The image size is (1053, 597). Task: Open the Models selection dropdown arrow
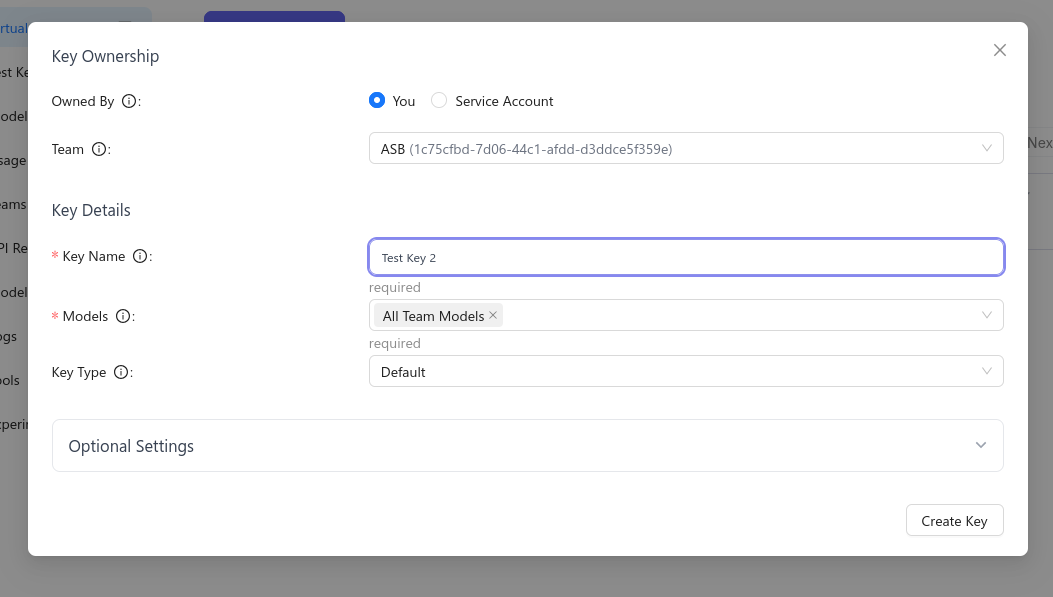pyautogui.click(x=987, y=315)
